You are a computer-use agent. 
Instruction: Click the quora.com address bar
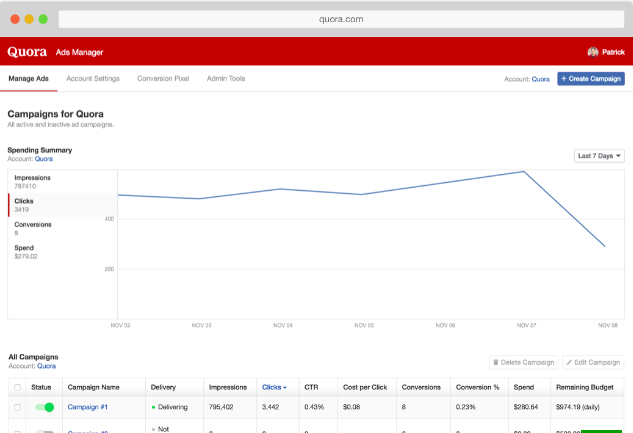click(x=341, y=19)
